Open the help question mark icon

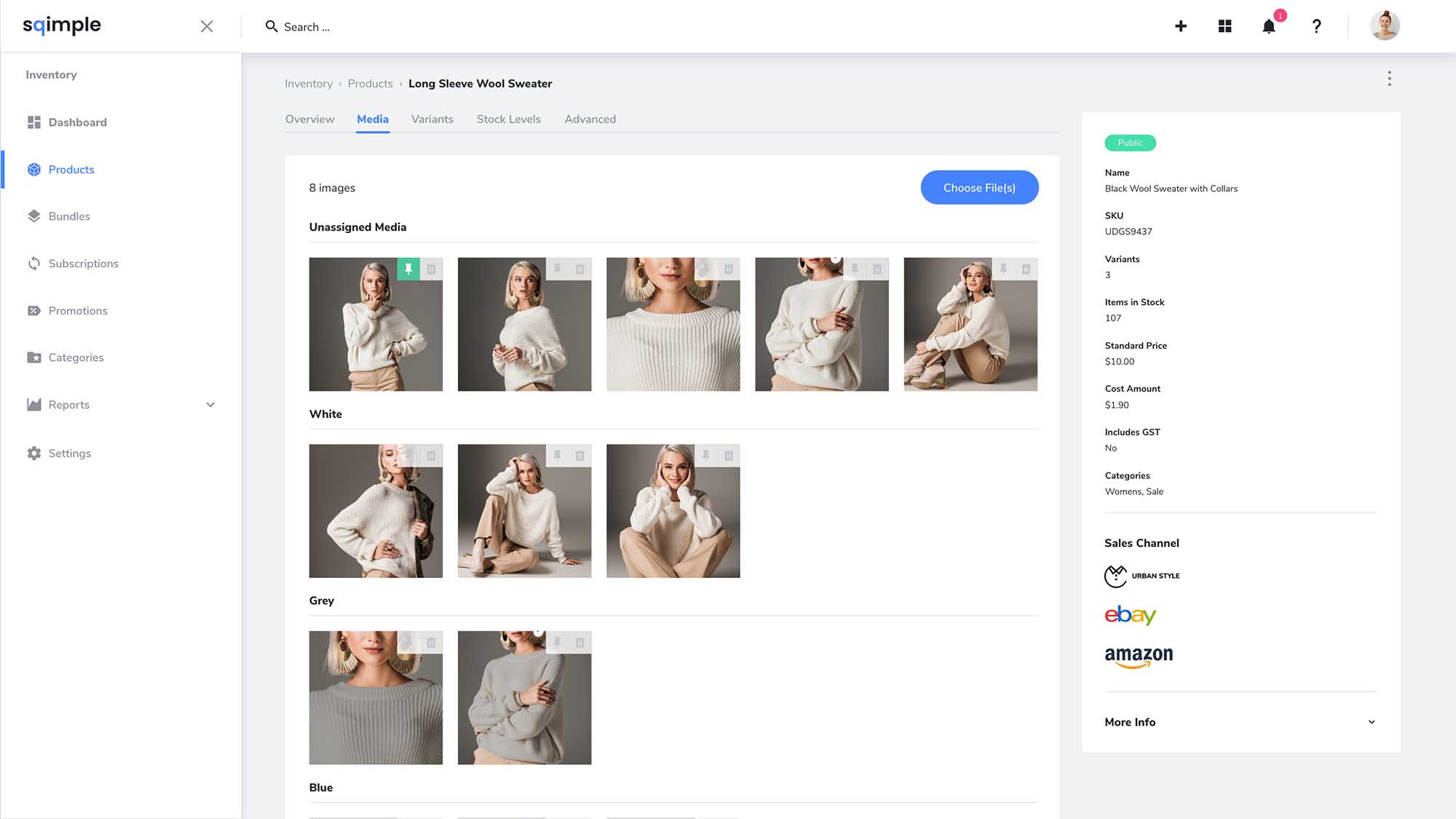1316,27
